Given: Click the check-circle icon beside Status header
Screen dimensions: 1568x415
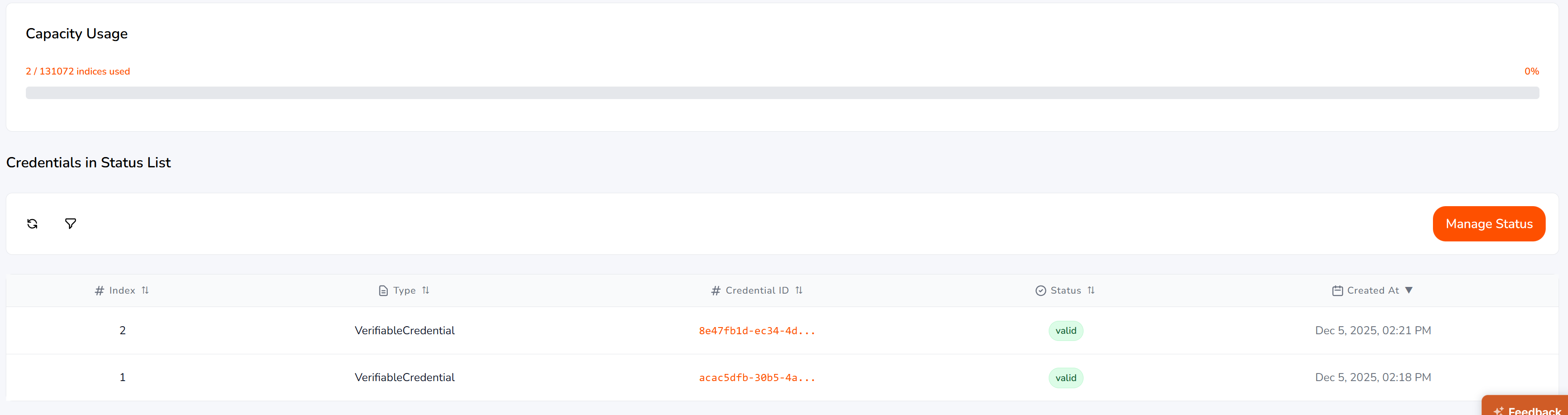Looking at the screenshot, I should 1041,290.
